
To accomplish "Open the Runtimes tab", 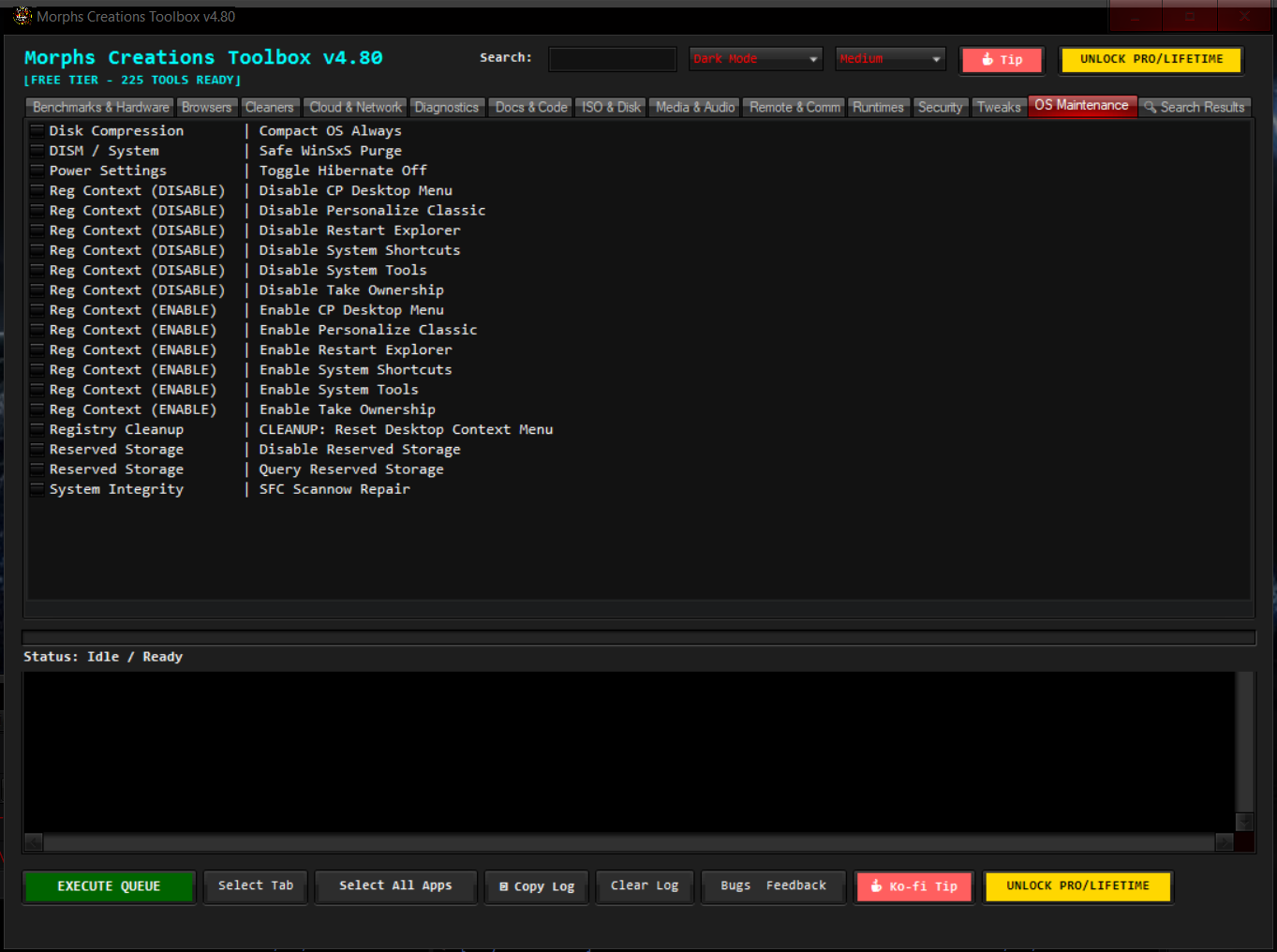I will click(x=878, y=108).
